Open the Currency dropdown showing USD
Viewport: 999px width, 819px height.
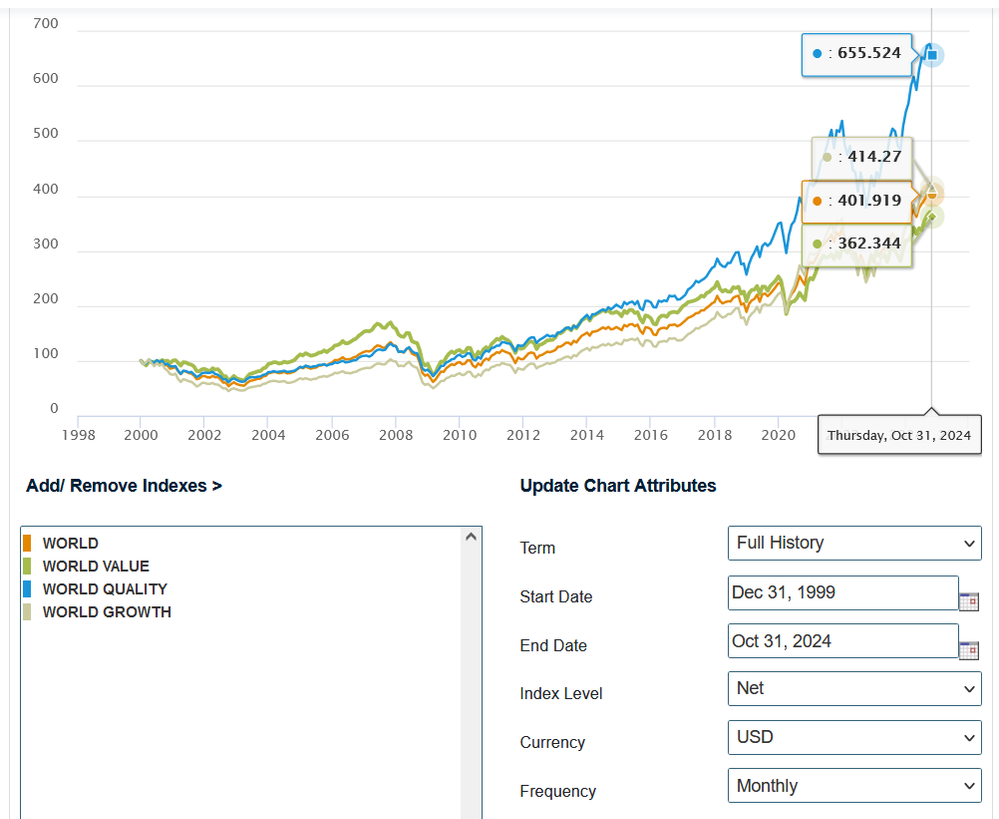click(x=854, y=737)
